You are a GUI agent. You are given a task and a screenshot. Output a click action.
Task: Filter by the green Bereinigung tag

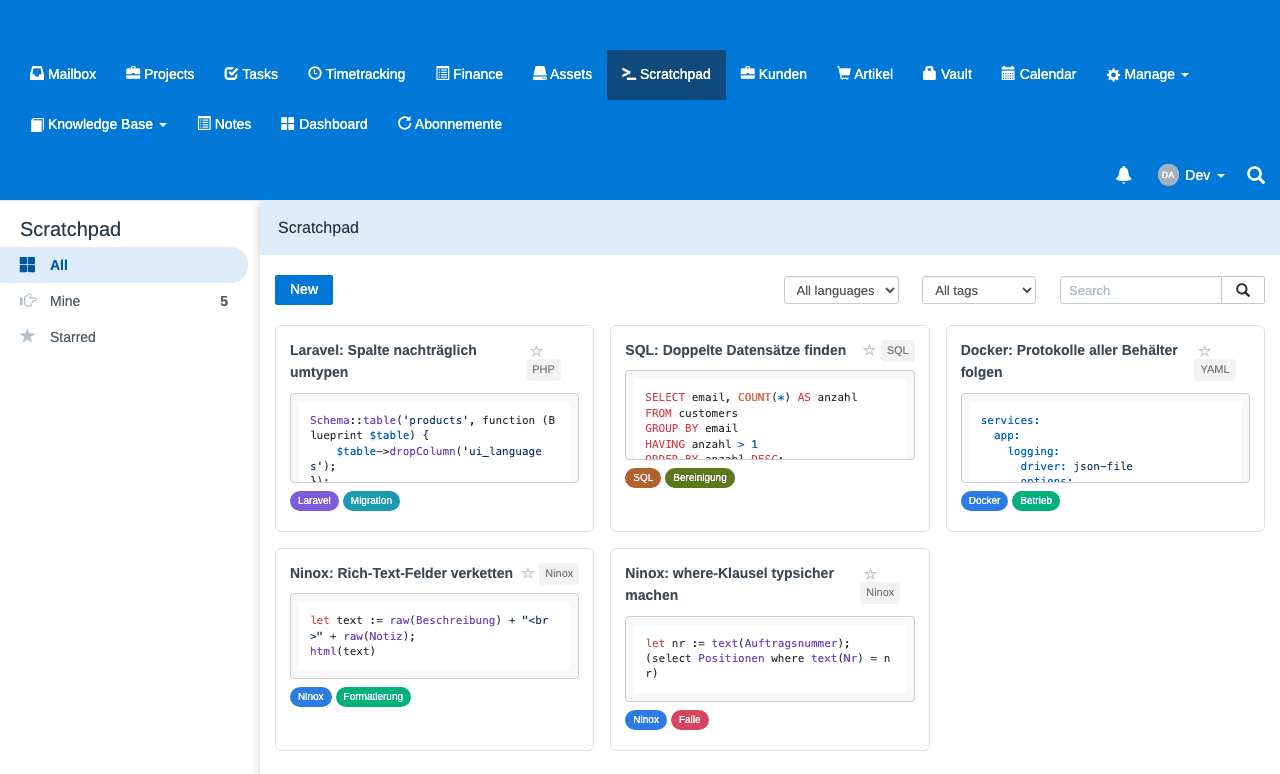tap(700, 478)
